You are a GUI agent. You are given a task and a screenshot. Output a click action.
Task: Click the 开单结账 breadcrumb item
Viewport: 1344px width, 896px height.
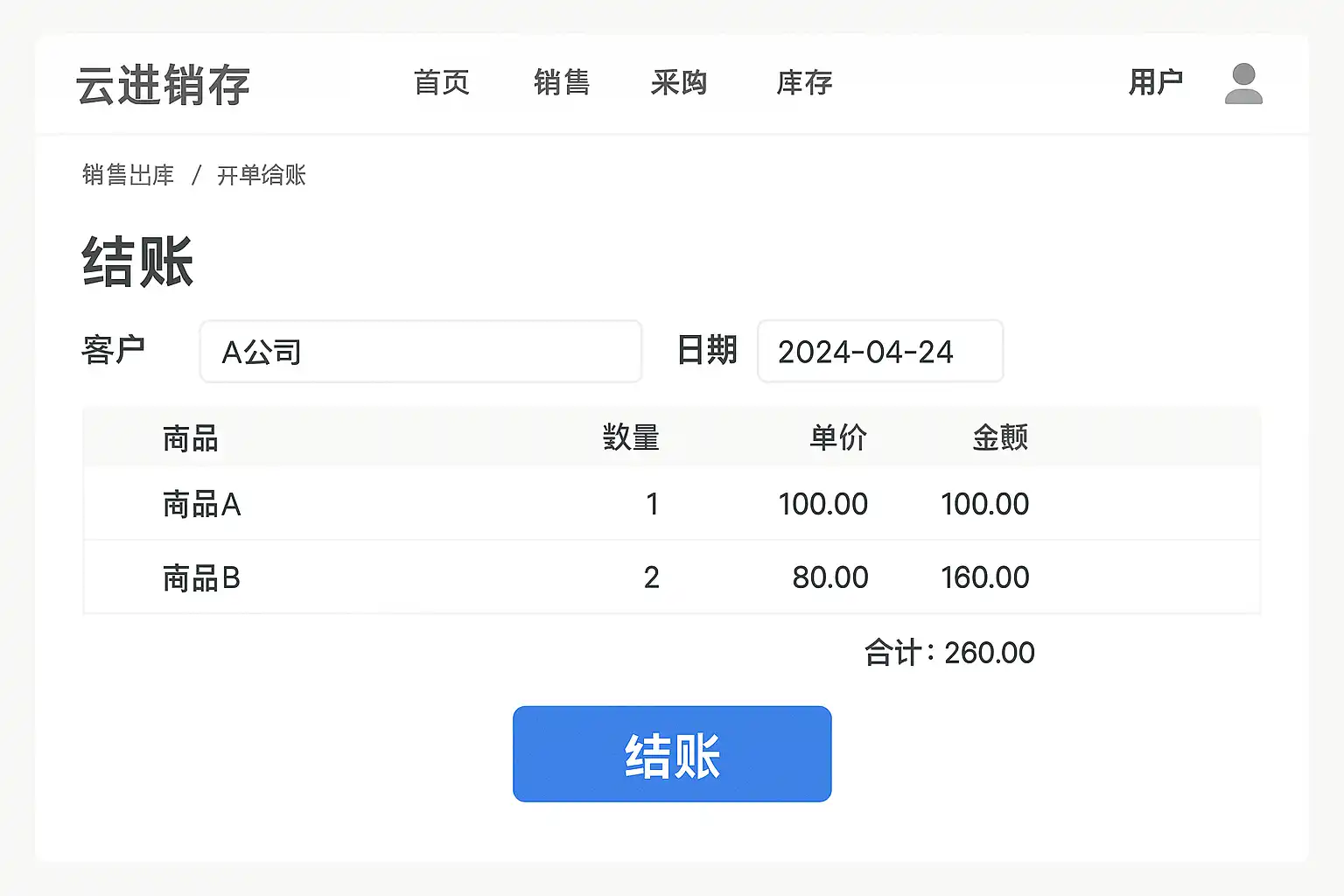click(262, 175)
